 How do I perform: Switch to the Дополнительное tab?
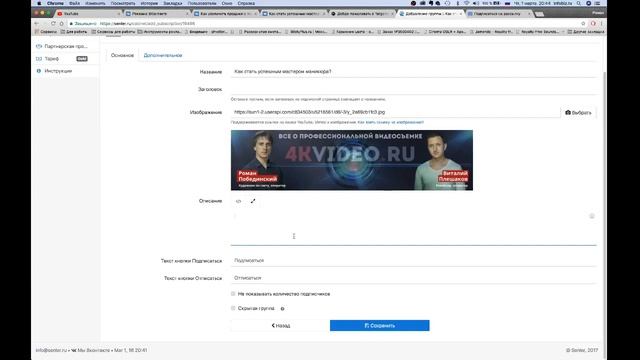tap(163, 55)
